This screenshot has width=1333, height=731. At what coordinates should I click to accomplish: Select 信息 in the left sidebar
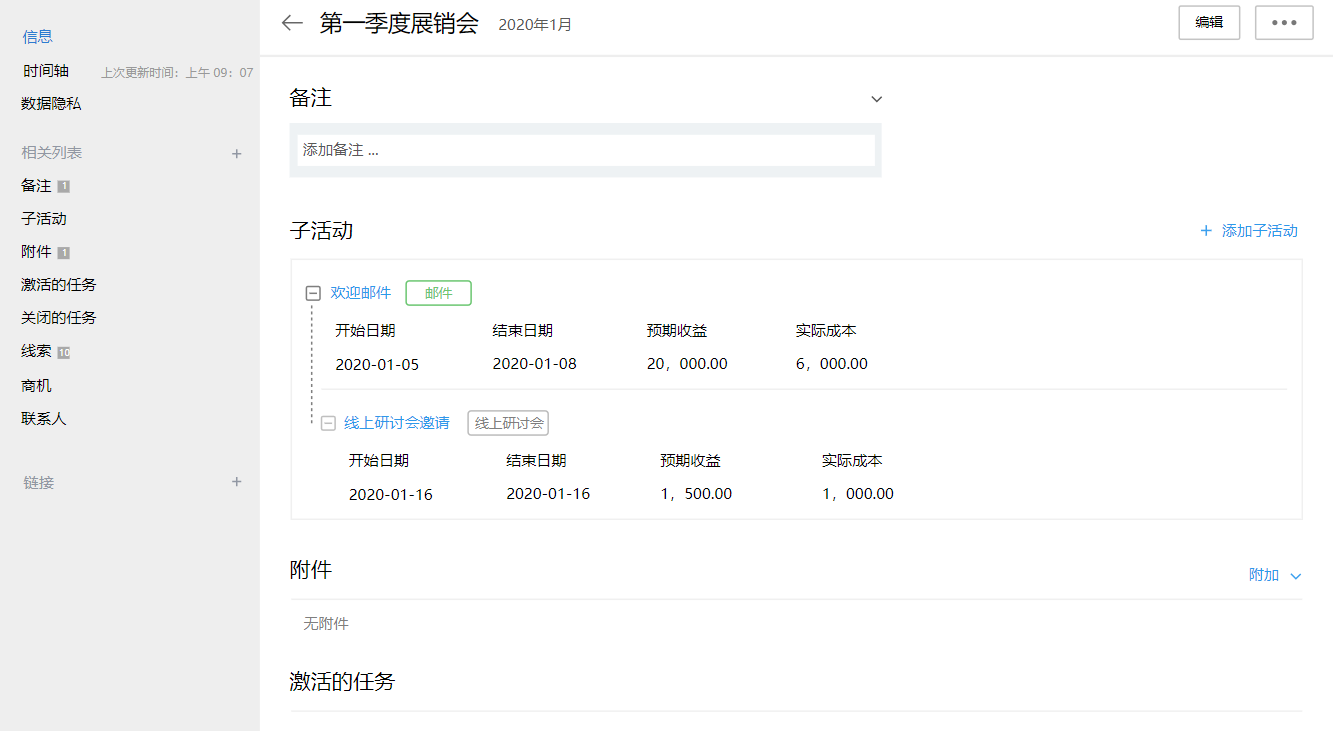point(38,37)
